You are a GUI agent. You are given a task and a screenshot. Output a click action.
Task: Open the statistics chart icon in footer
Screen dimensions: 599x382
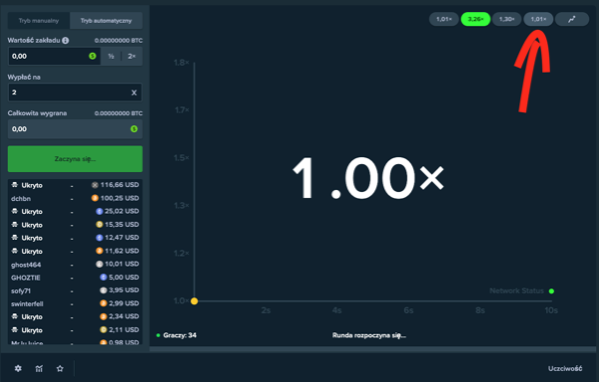point(39,368)
